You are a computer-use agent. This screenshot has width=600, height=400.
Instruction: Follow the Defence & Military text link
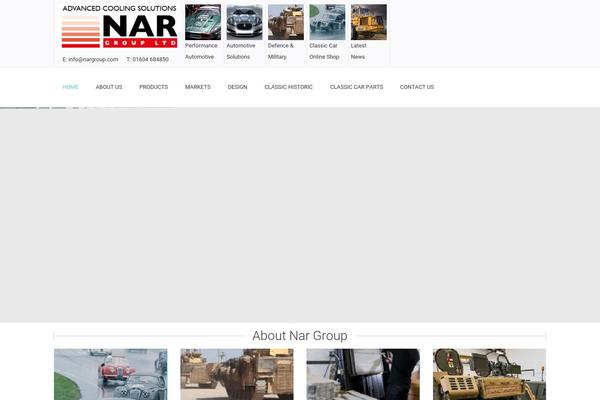click(x=280, y=51)
